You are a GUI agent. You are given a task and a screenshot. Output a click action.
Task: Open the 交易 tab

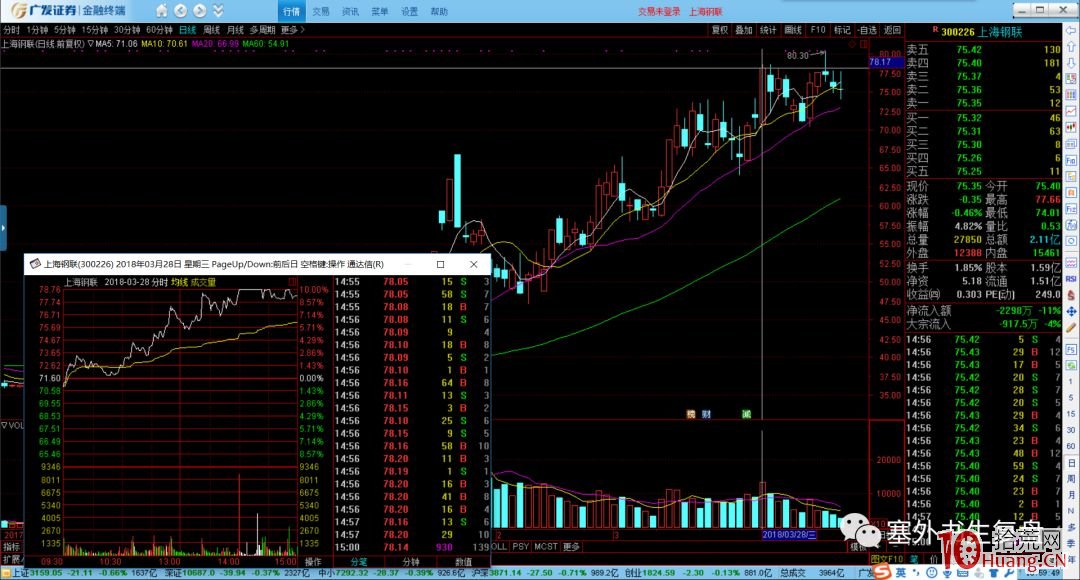[321, 11]
